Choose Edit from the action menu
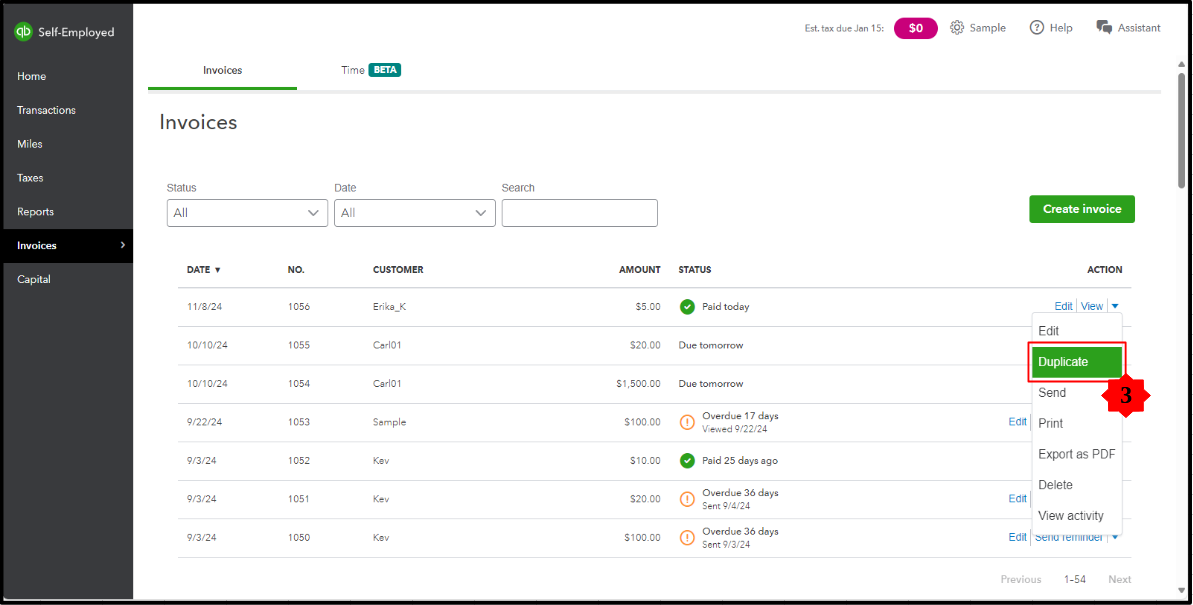This screenshot has width=1193, height=605. pyautogui.click(x=1076, y=331)
